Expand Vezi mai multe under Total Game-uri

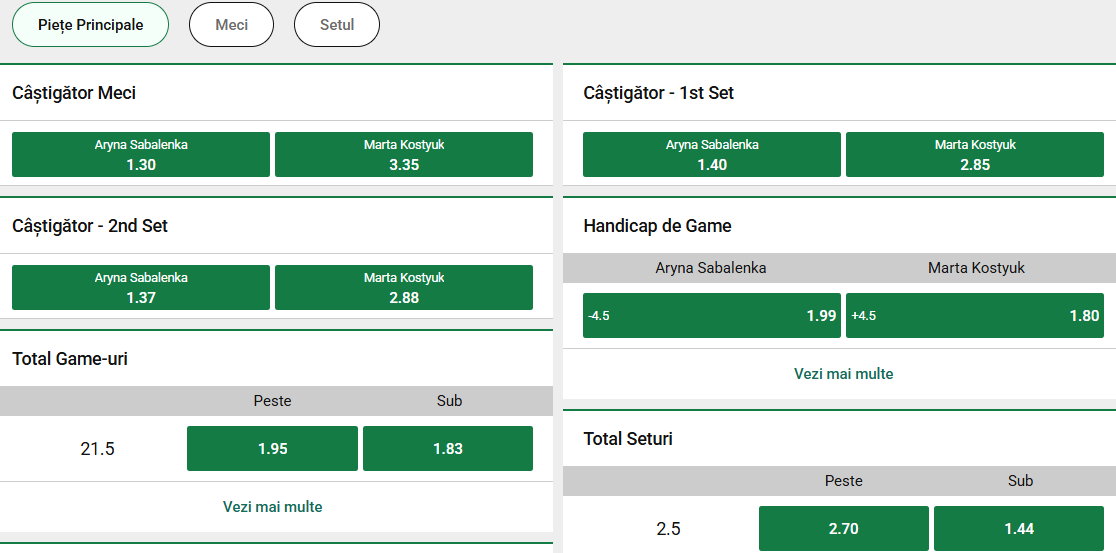coord(272,507)
